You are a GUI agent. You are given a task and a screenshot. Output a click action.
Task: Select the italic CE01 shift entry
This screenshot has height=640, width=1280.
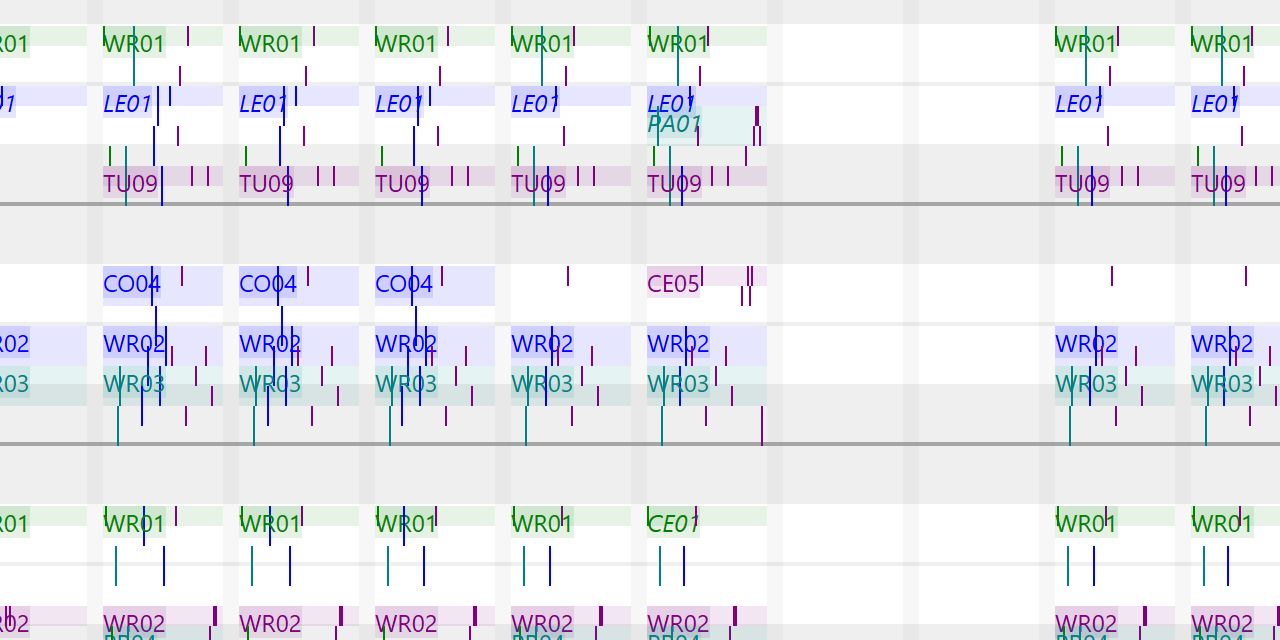pyautogui.click(x=672, y=521)
